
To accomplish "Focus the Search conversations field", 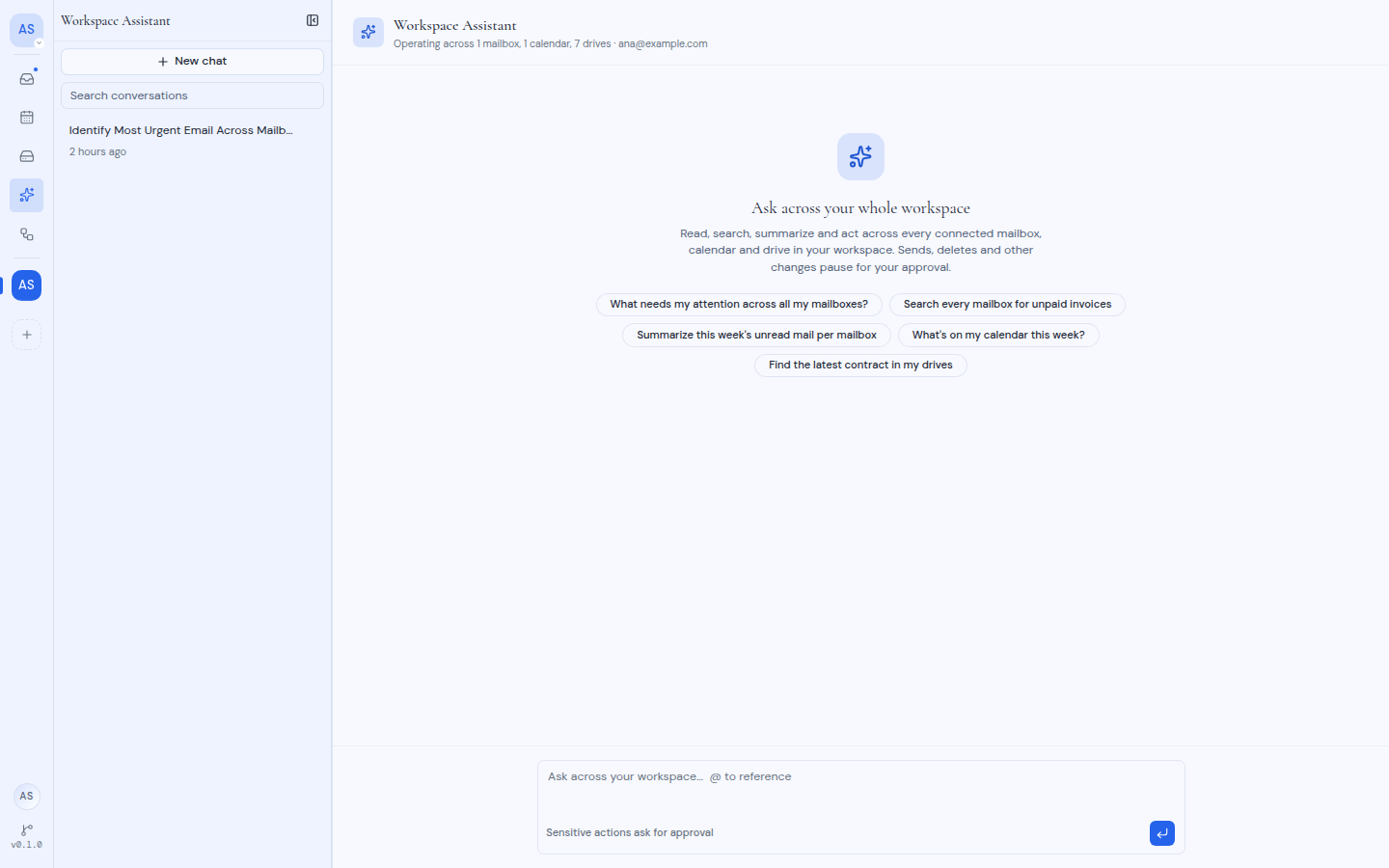I will click(192, 95).
